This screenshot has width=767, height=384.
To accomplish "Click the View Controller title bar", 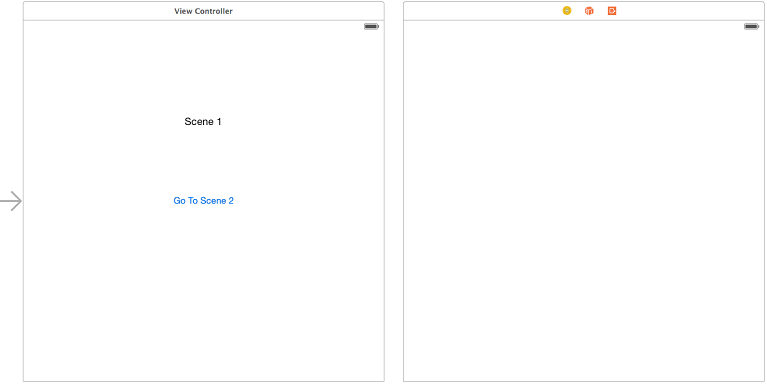I will coord(203,11).
